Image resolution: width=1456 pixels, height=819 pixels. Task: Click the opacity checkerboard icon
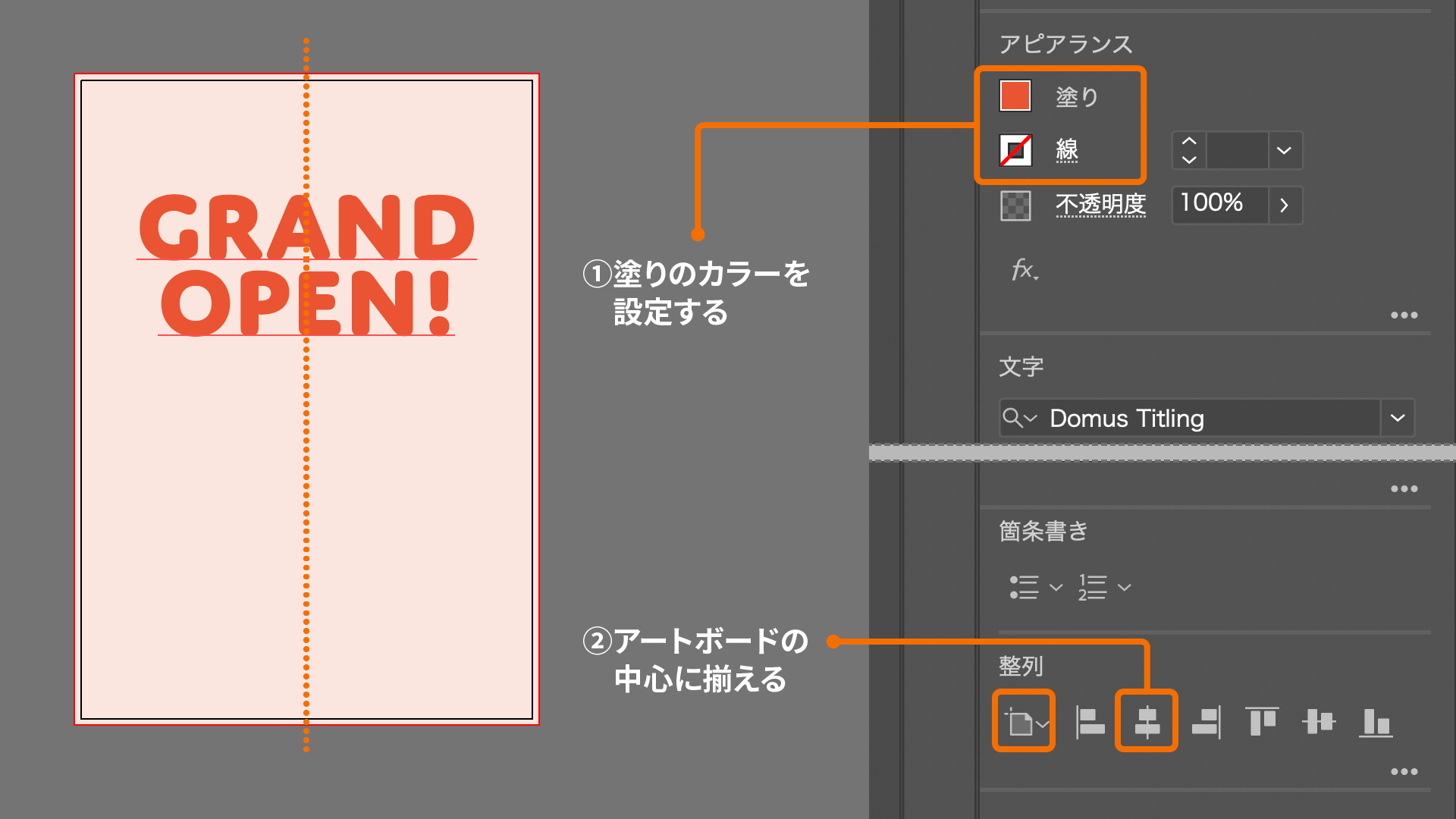(1015, 205)
